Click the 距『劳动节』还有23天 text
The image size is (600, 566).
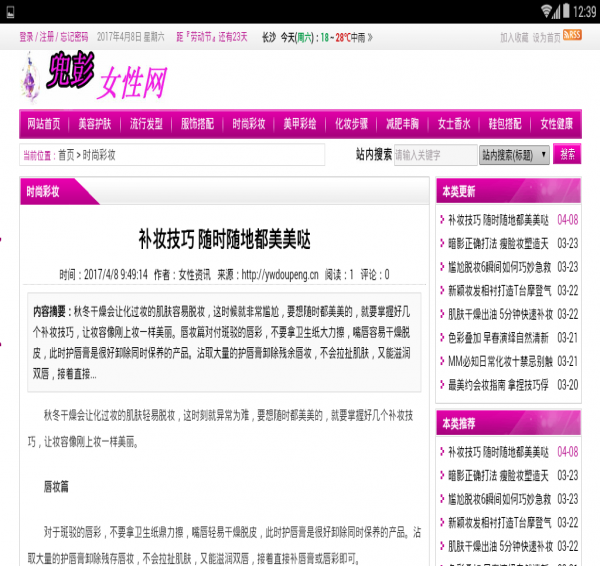coord(212,37)
